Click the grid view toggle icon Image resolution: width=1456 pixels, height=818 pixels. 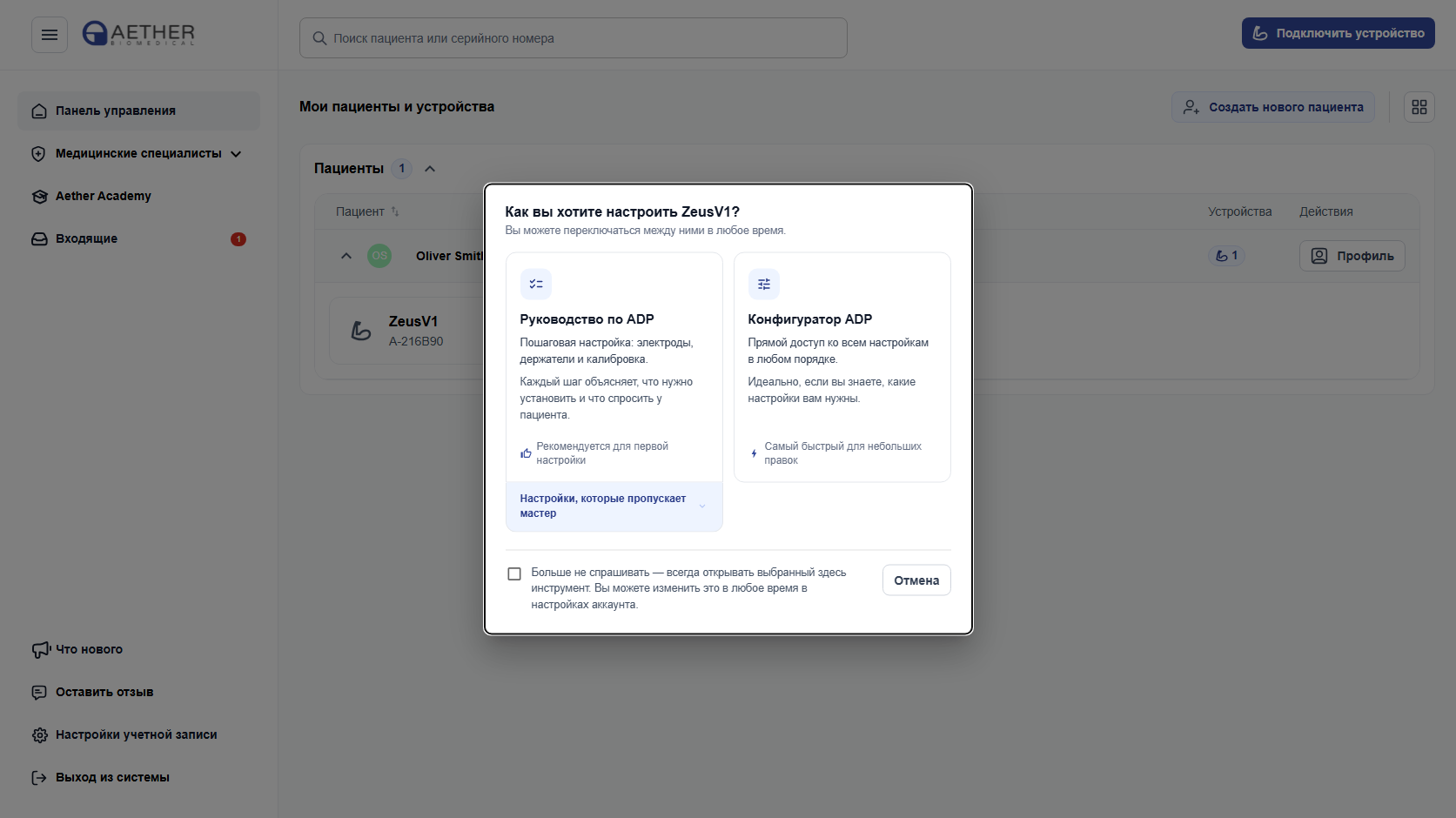pos(1419,107)
